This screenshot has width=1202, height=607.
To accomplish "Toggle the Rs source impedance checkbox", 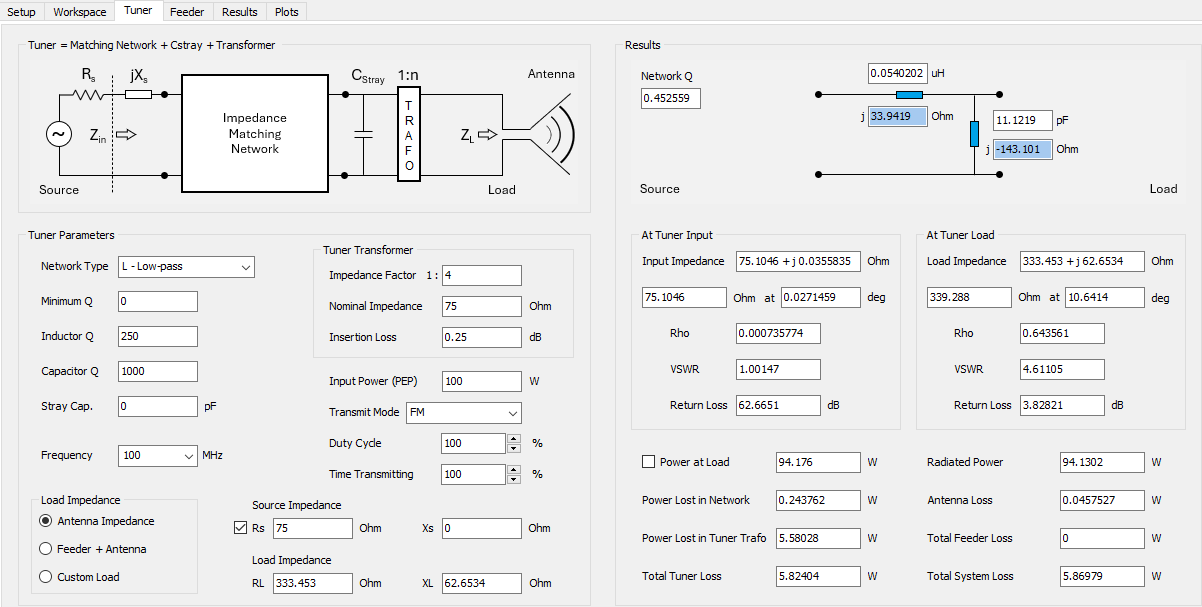I will coord(238,528).
